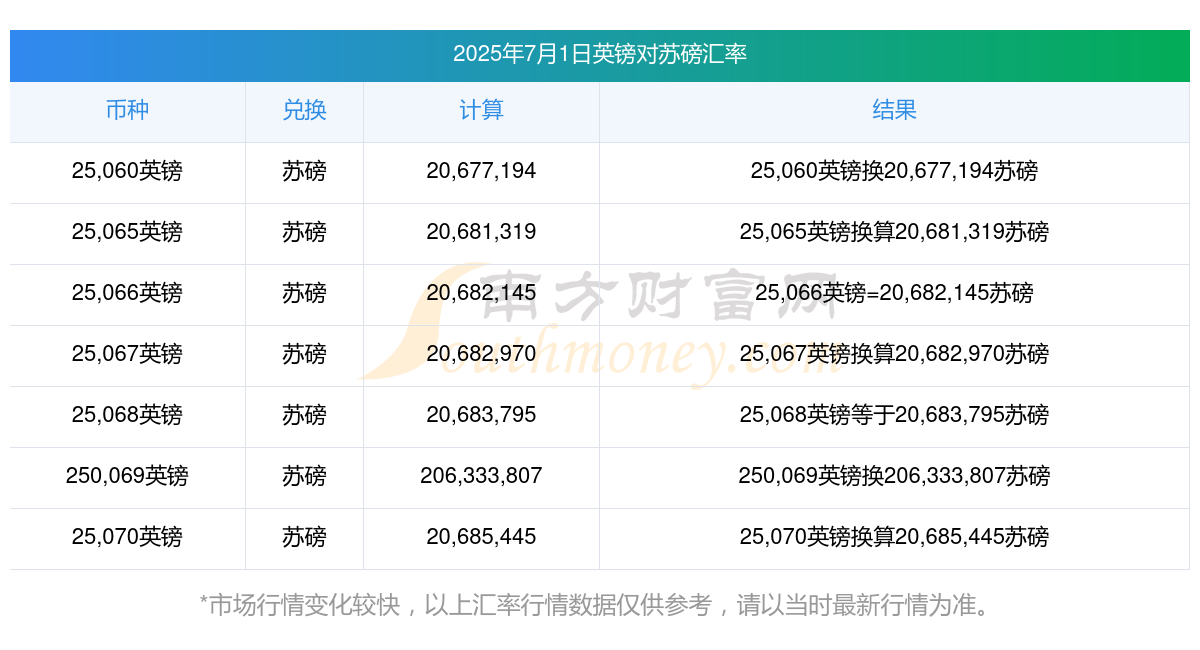Click result 25,066英镑=20,682,145苏磅
This screenshot has width=1200, height=650.
894,293
